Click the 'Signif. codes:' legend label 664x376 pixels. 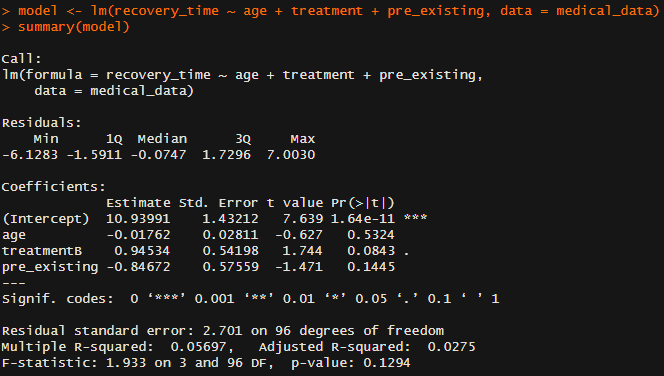coord(58,299)
